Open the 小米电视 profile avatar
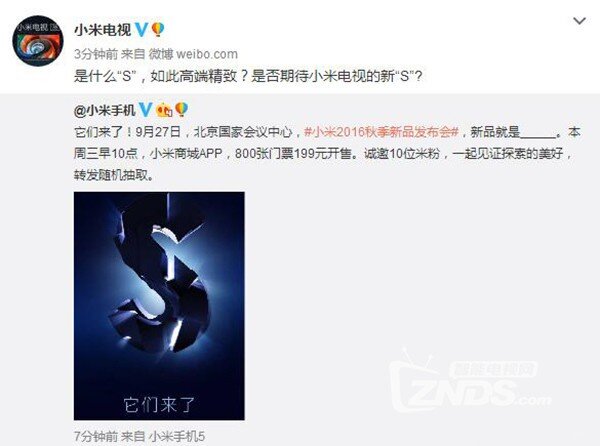This screenshot has height=446, width=600. point(38,41)
